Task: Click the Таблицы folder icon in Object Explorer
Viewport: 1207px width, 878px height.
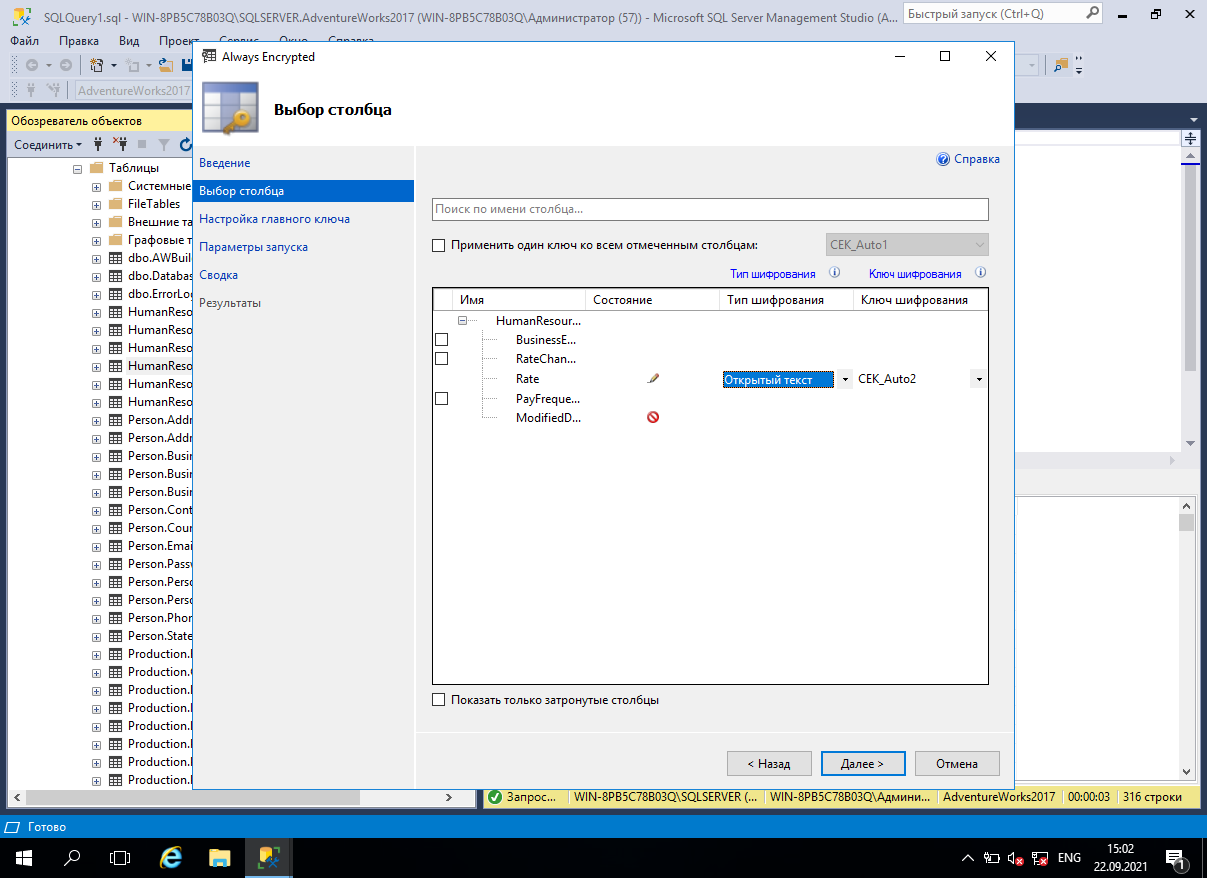Action: coord(96,168)
